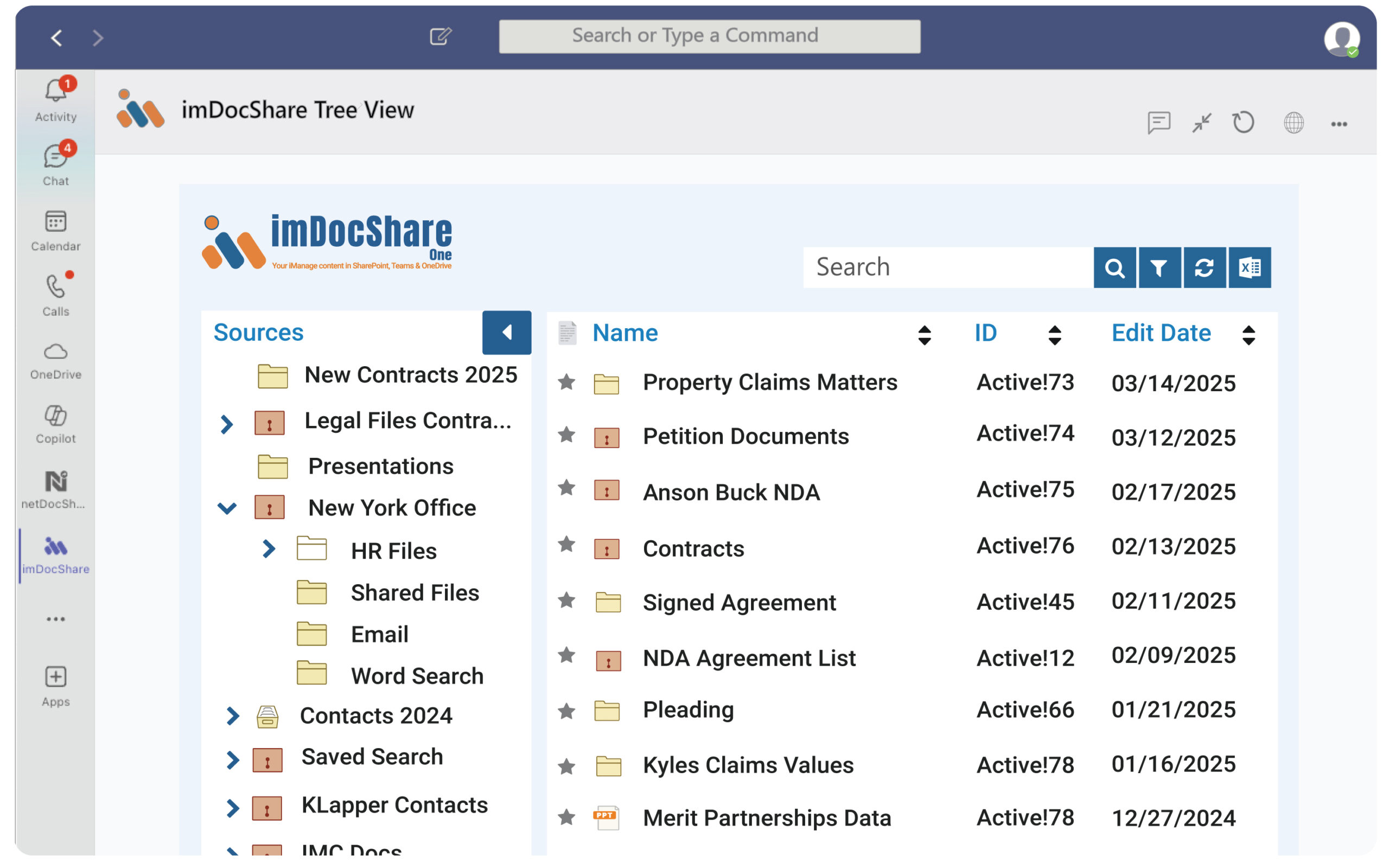Select New Contracts 2025 in Sources
Viewport: 1389px width, 868px height.
coord(411,375)
